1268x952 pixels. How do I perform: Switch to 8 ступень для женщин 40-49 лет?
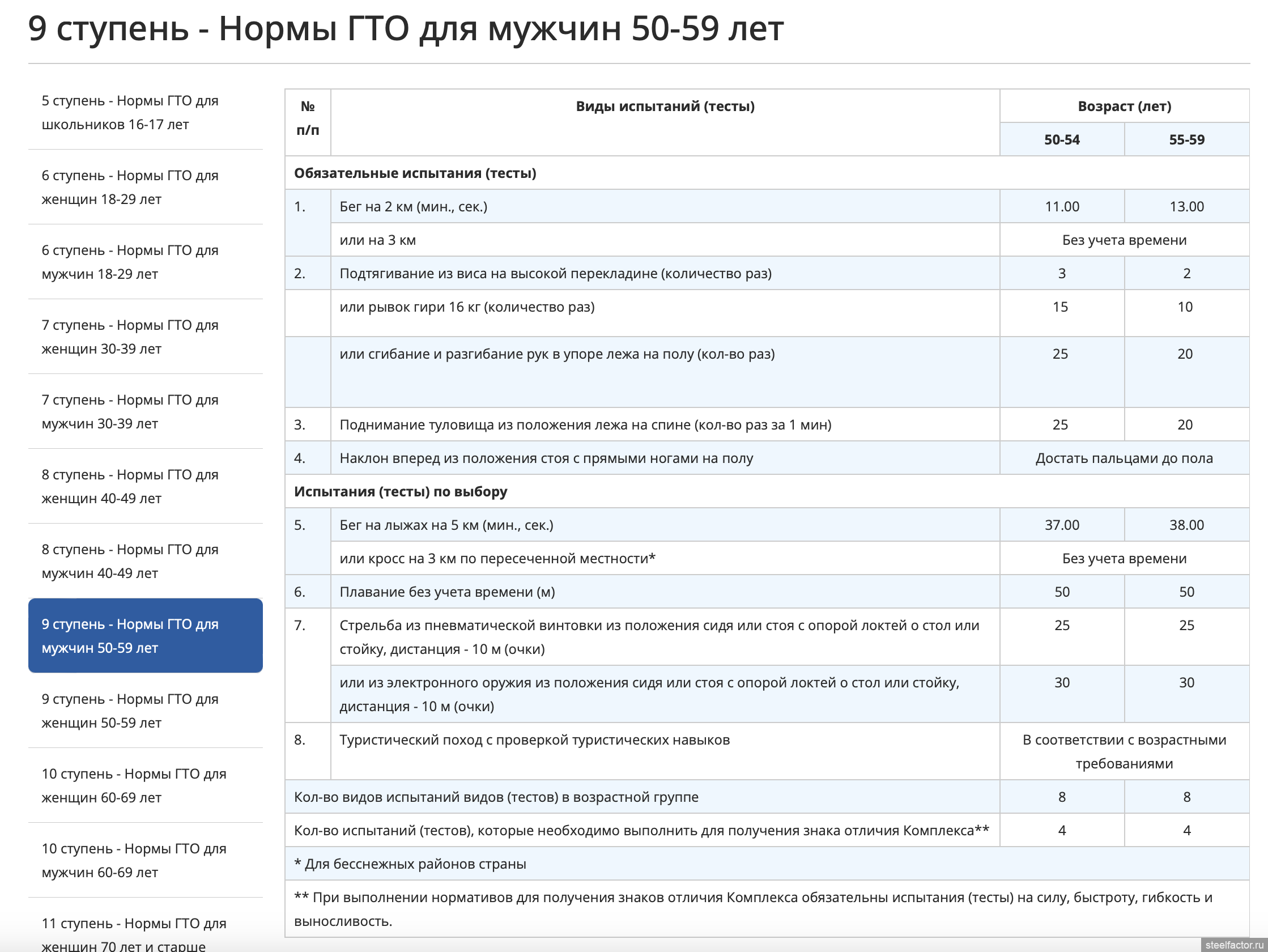tap(146, 486)
